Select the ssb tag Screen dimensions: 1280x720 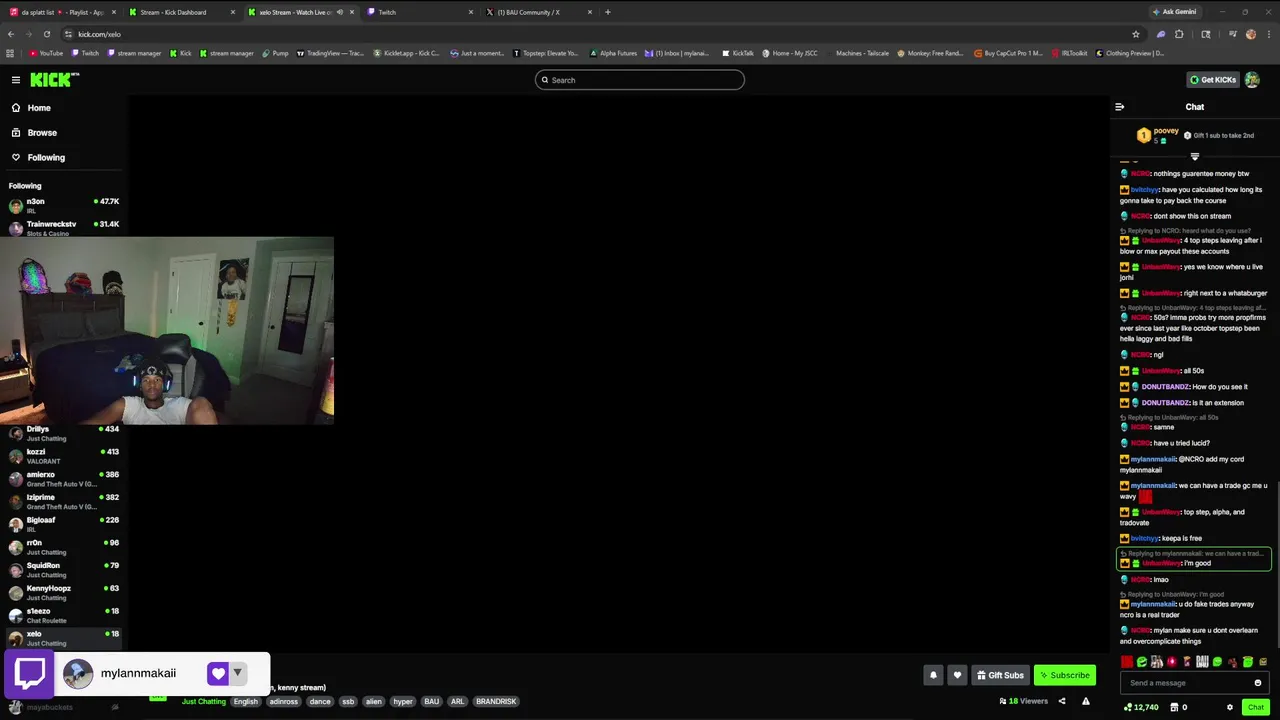tap(348, 702)
